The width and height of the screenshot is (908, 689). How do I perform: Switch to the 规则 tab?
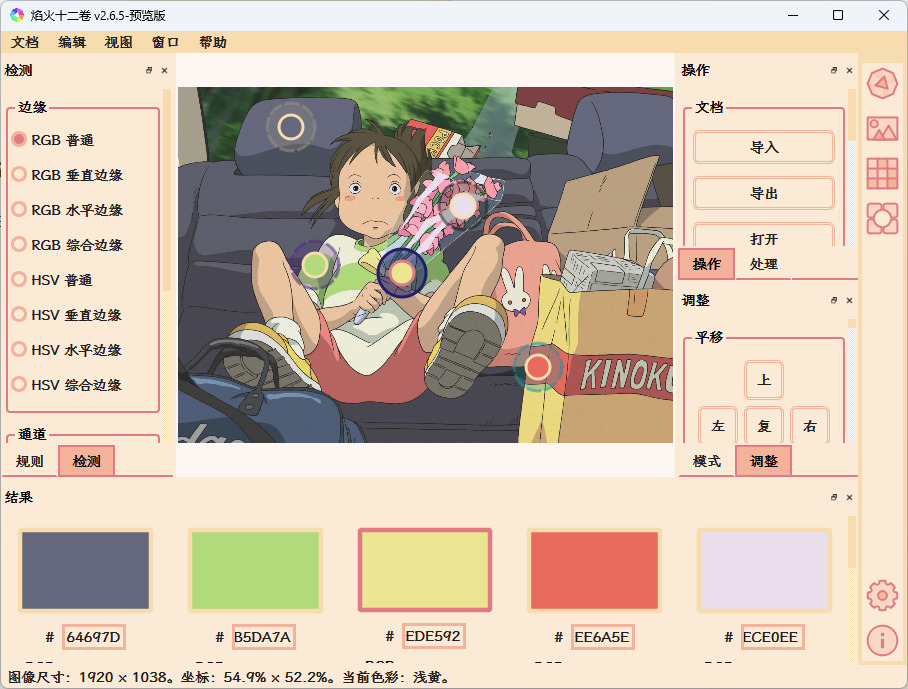30,461
